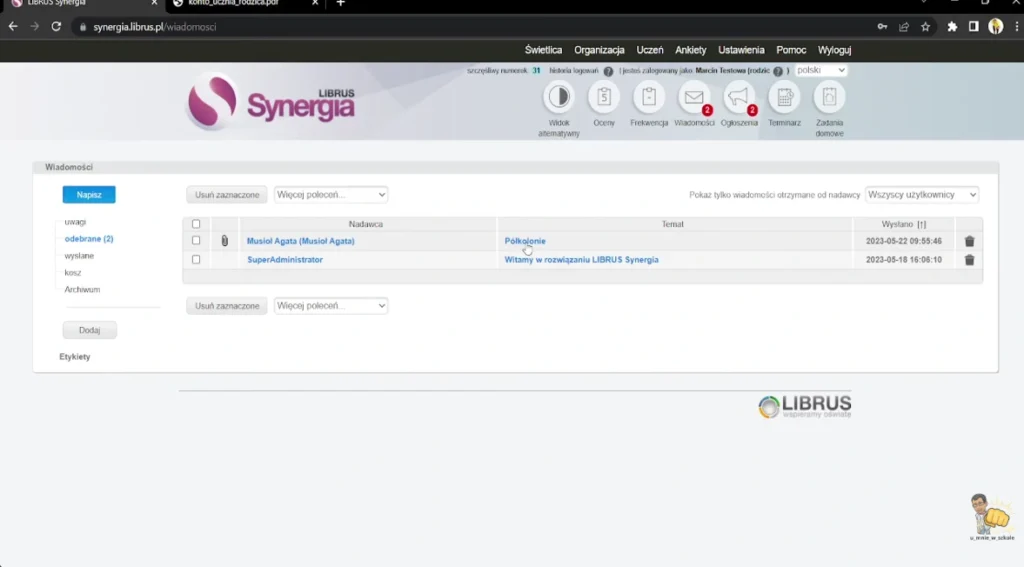Click the browser back arrow
This screenshot has height=567, width=1024.
coord(13,27)
